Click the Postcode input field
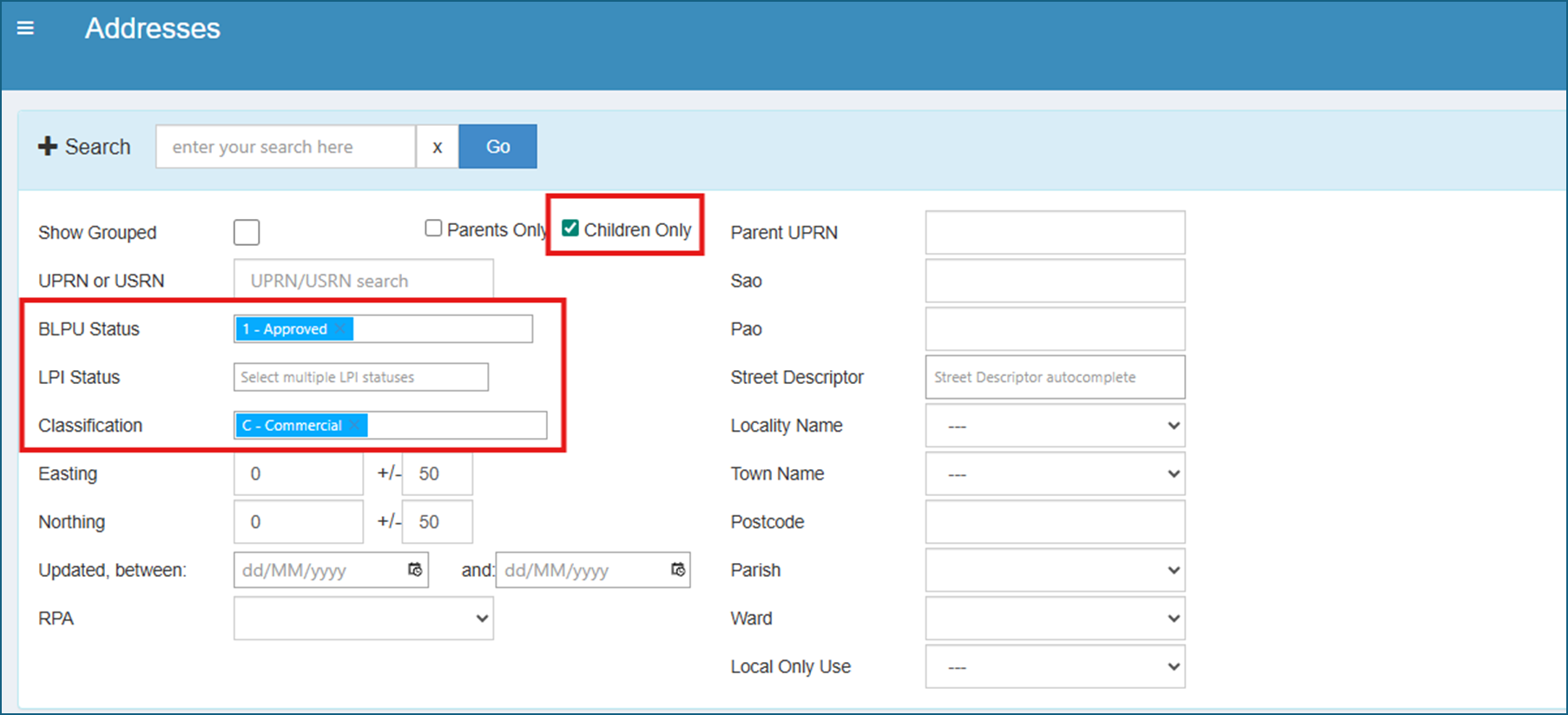 tap(1055, 522)
